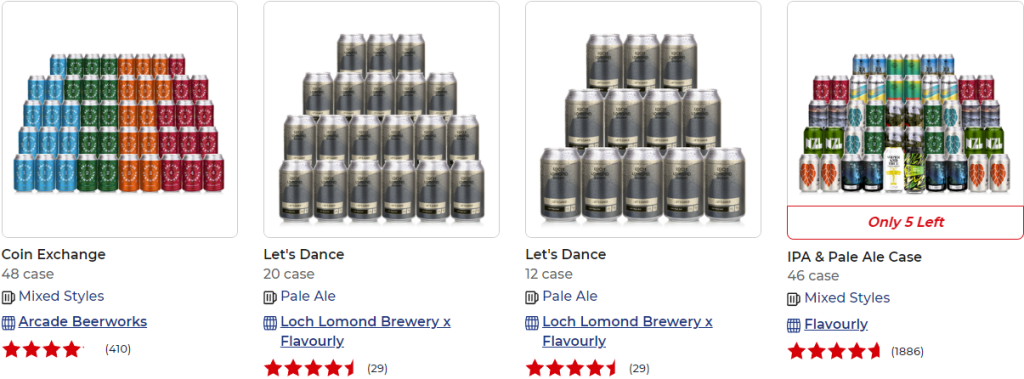1024x379 pixels.
Task: Select IPA & Pale Ale Case title
Action: pyautogui.click(x=854, y=257)
